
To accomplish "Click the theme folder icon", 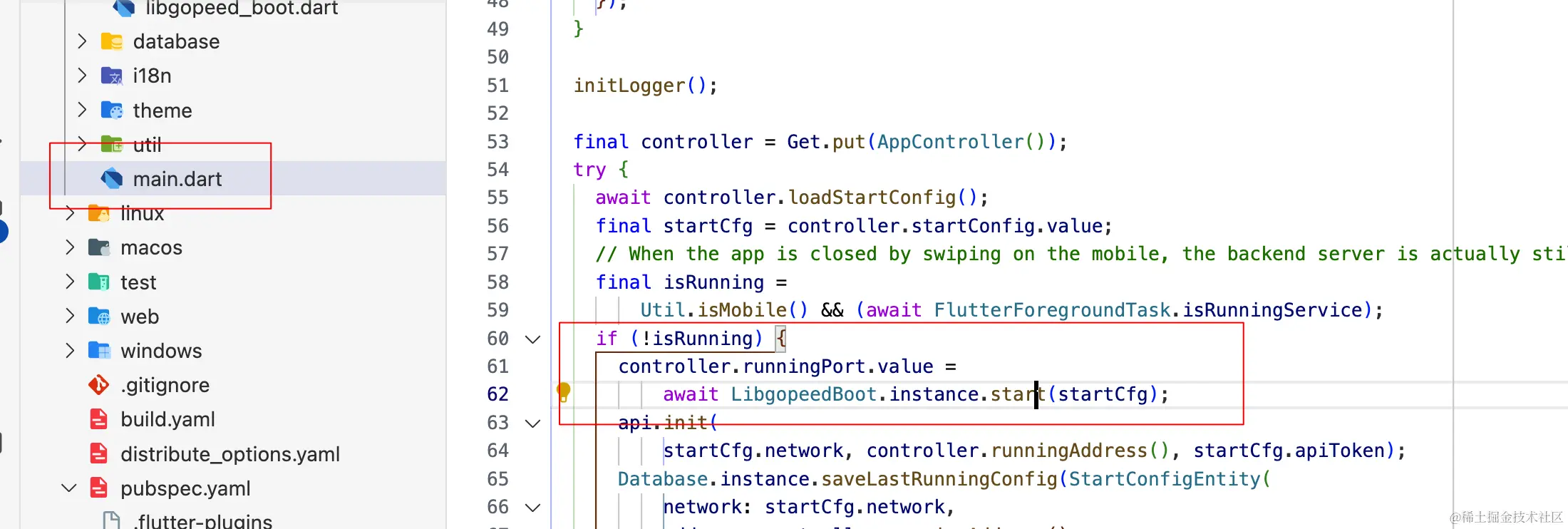I will point(112,110).
